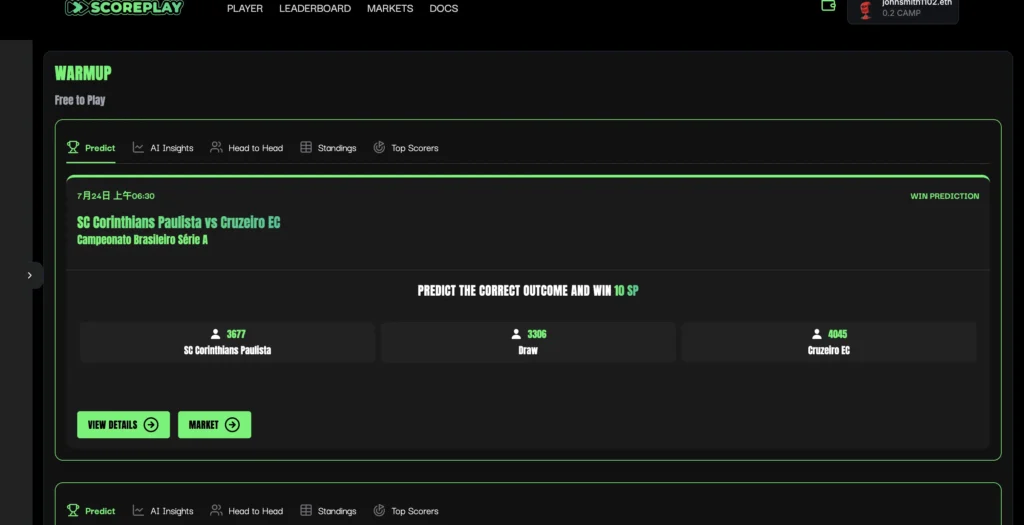Click the ScorePlay logo
Viewport: 1024px width, 525px height.
click(124, 7)
